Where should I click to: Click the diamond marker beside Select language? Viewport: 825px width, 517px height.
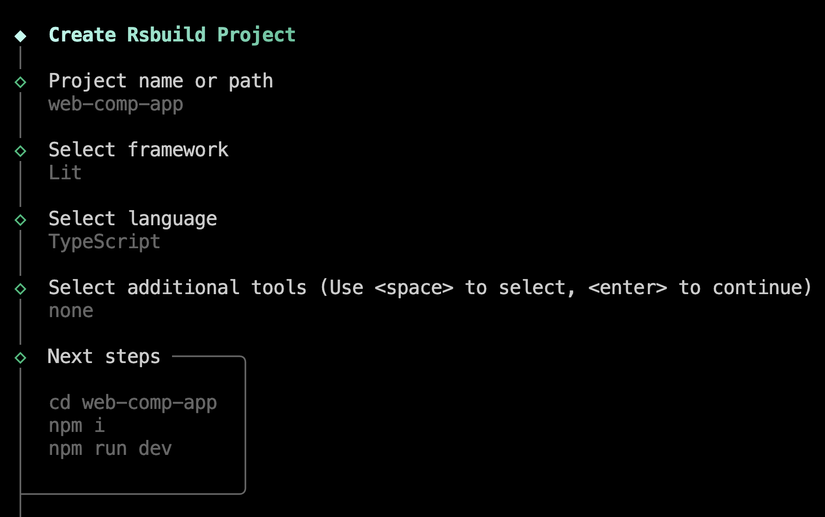20,219
